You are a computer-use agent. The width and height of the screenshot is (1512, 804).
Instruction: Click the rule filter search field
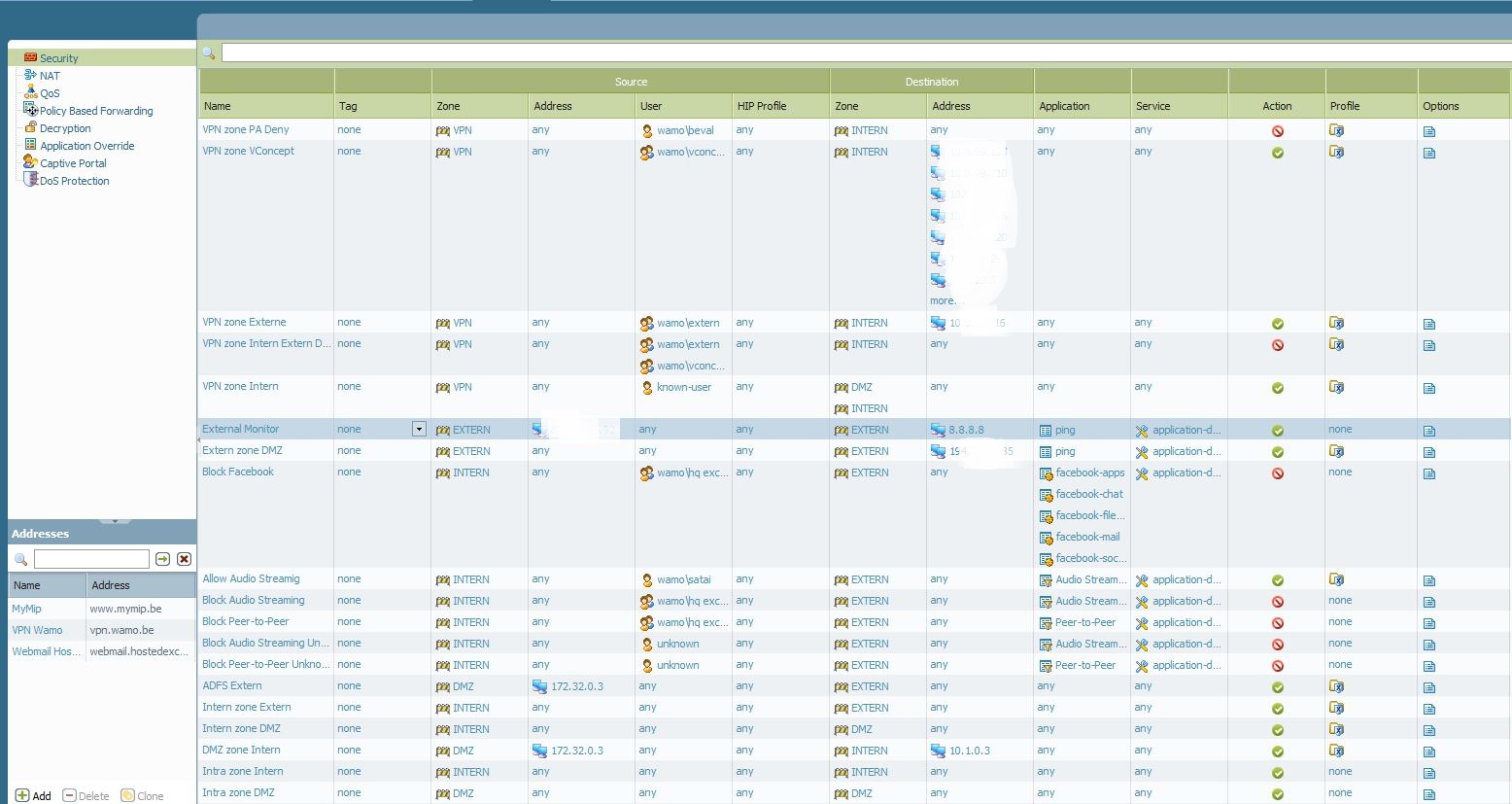click(866, 52)
